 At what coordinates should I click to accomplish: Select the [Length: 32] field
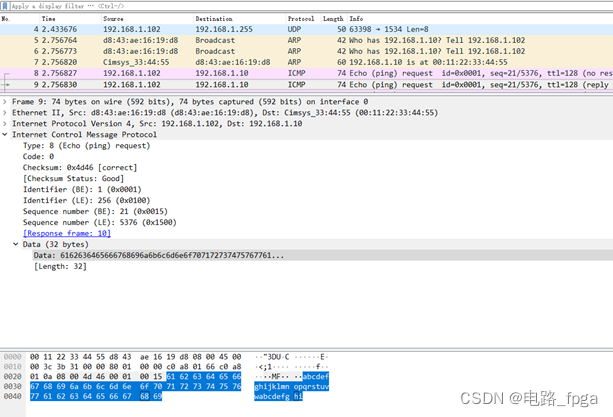[60, 267]
